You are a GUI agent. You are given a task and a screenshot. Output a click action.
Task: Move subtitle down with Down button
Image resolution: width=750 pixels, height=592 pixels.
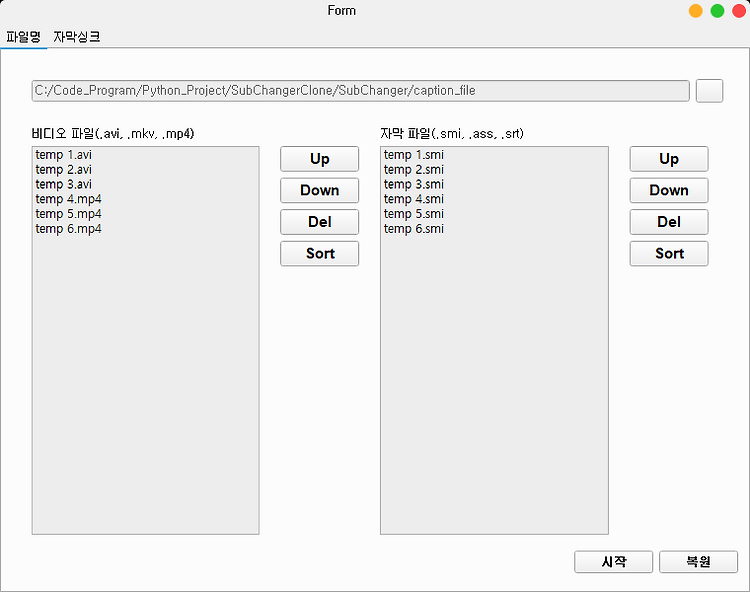(x=669, y=190)
